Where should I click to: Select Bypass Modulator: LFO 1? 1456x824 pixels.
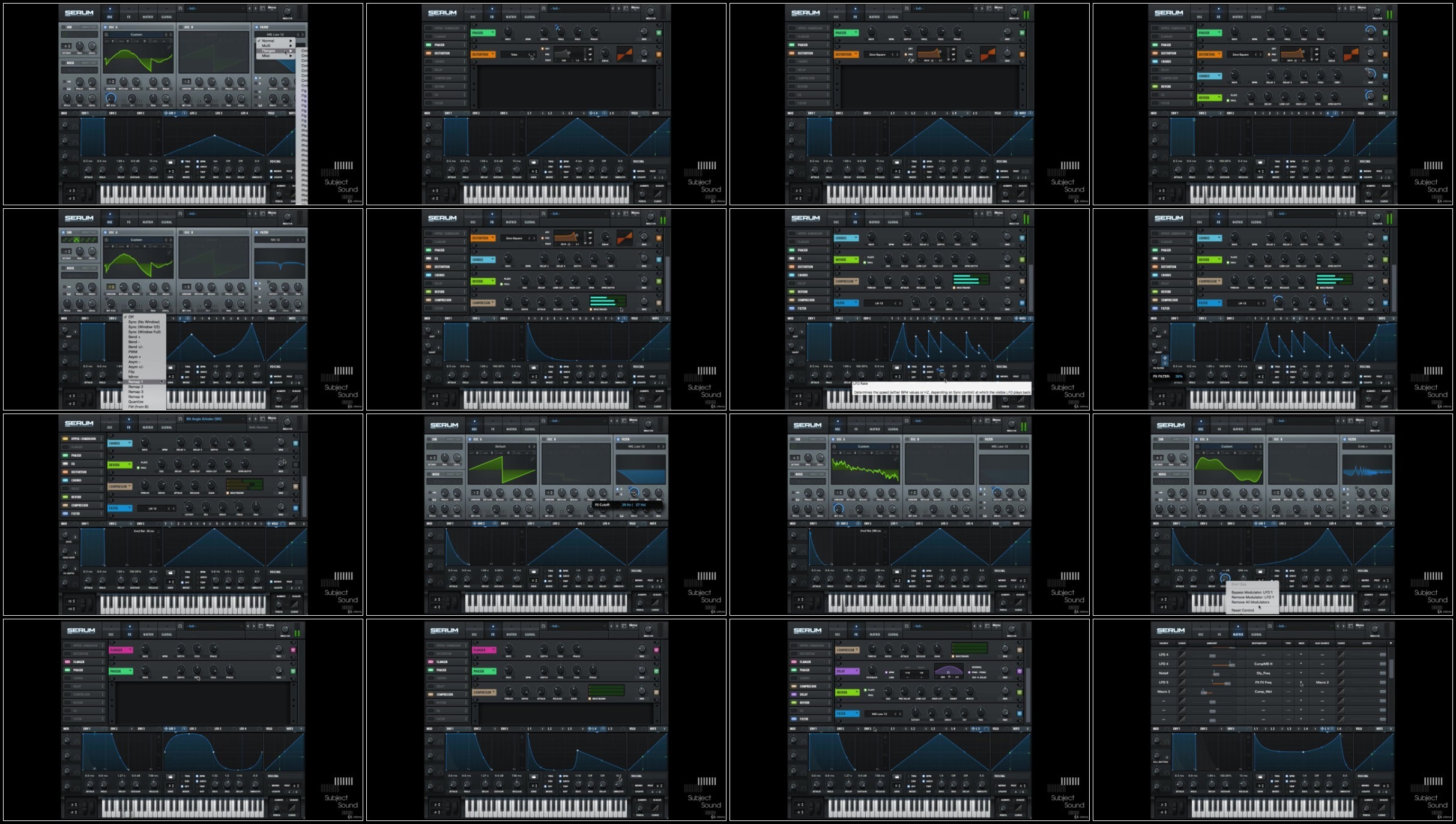1252,592
